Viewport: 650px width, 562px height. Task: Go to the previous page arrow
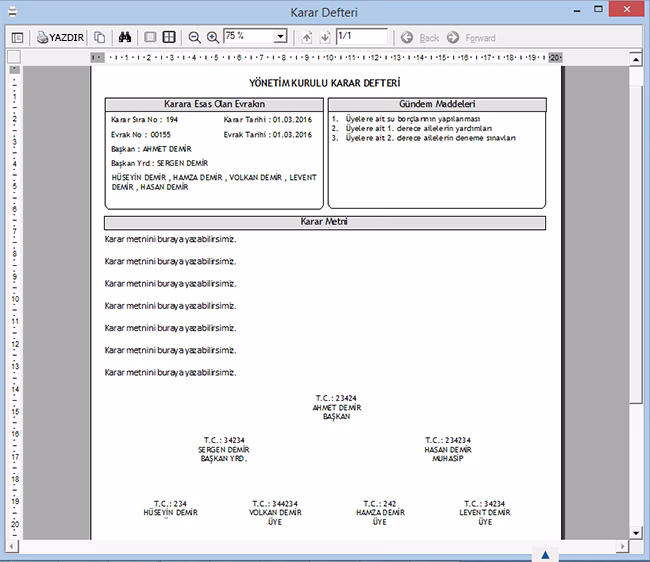(x=306, y=38)
